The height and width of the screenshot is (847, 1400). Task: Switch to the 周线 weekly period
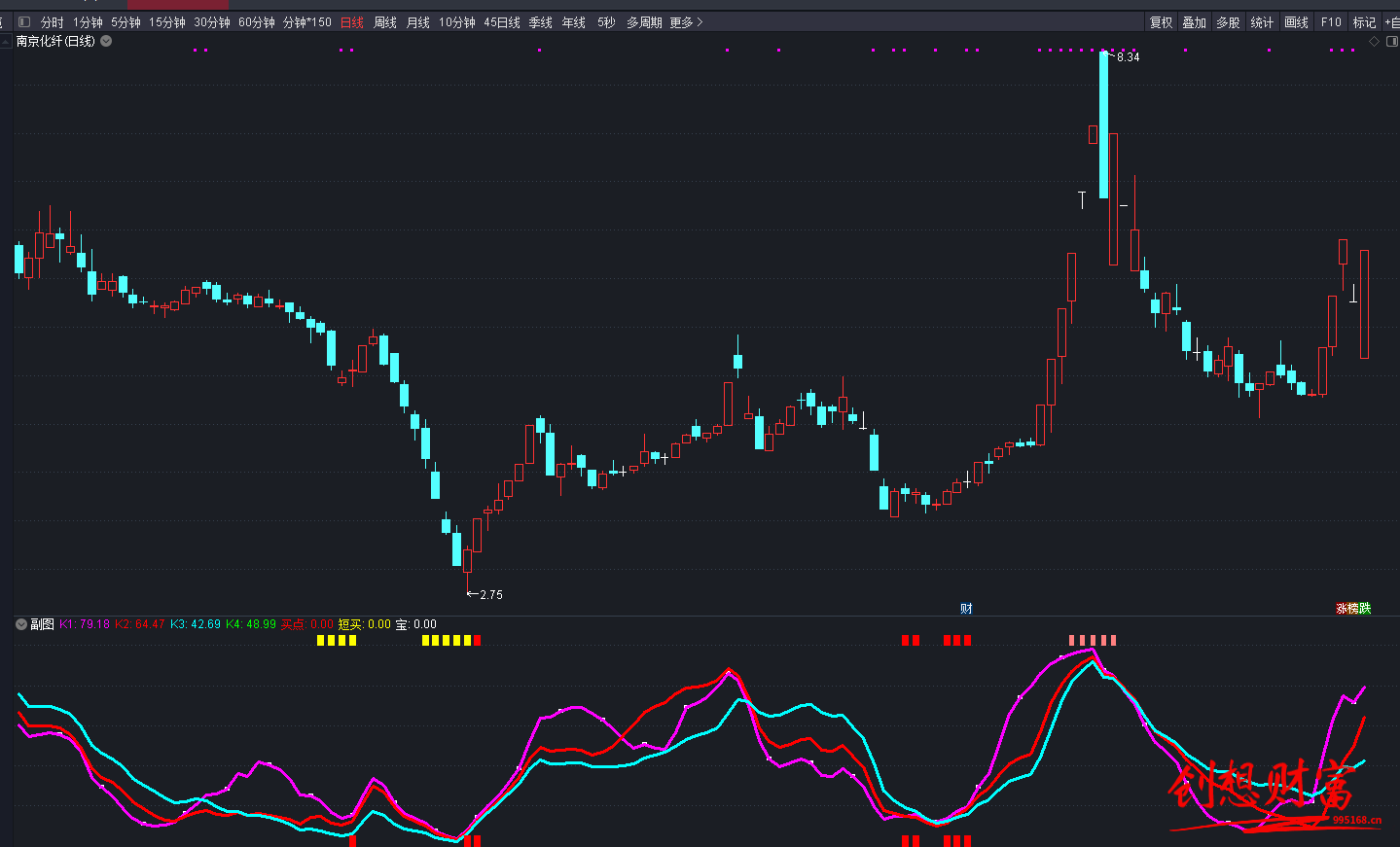pos(385,22)
